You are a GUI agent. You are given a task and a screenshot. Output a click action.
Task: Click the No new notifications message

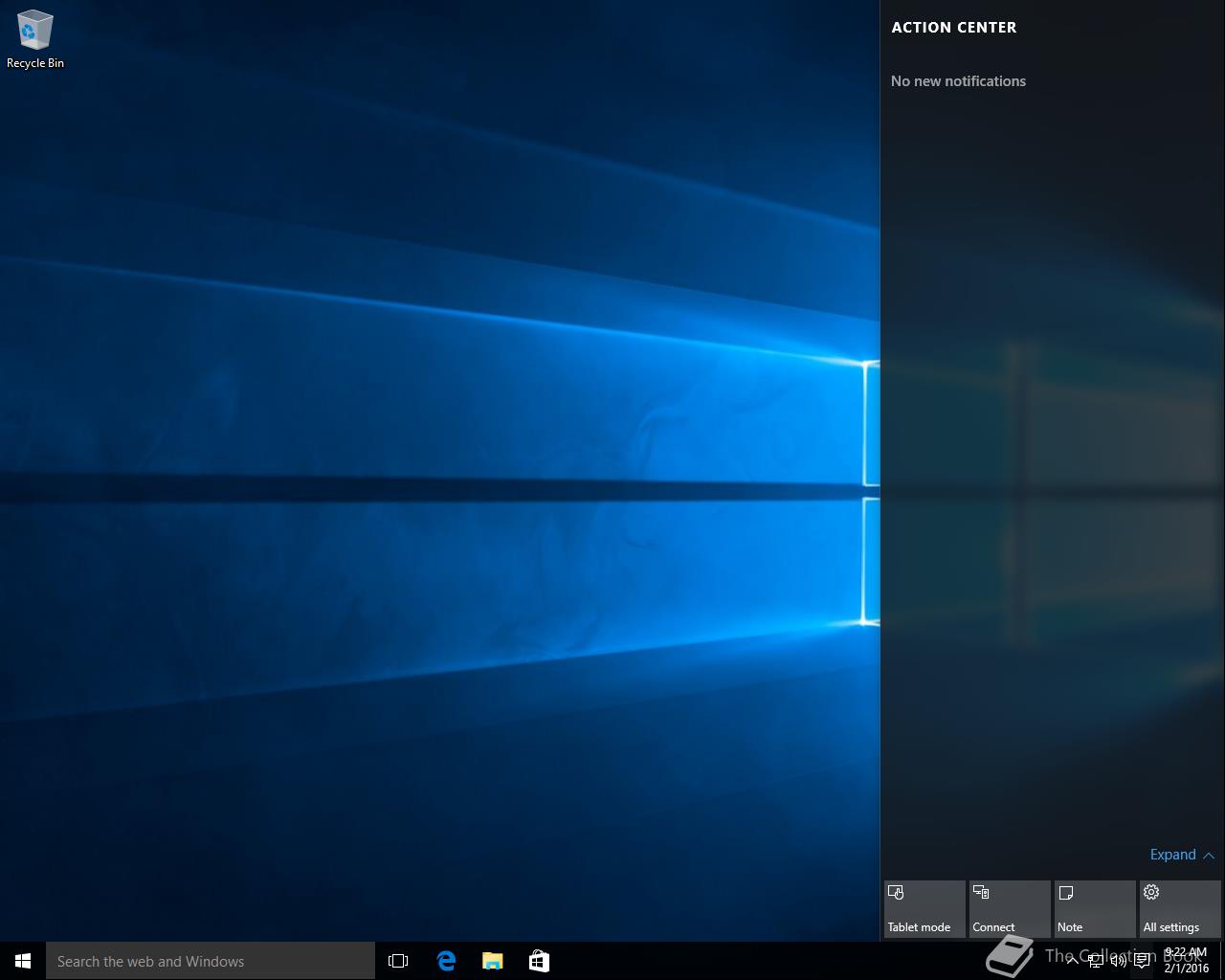(x=958, y=81)
